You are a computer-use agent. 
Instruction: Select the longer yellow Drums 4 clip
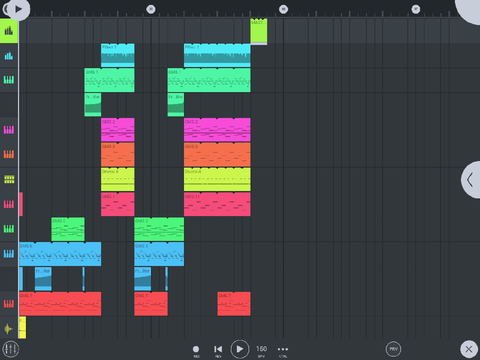point(217,179)
